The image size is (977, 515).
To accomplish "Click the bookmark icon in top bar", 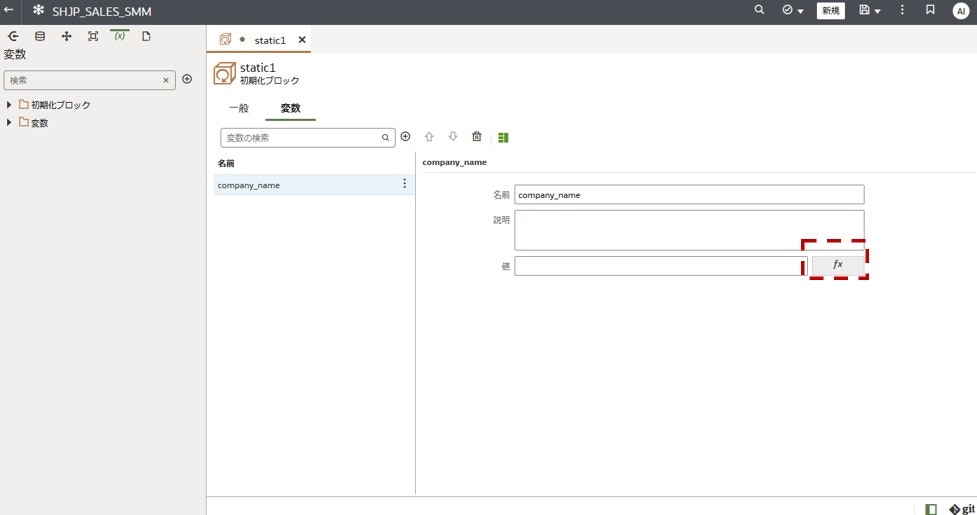I will click(930, 10).
